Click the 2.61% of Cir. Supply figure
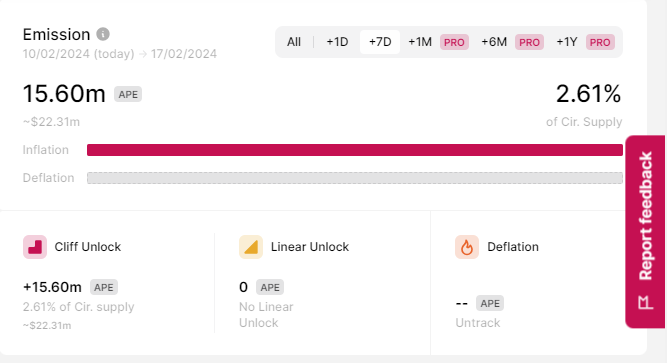Screen dimensions: 667x363 588,94
